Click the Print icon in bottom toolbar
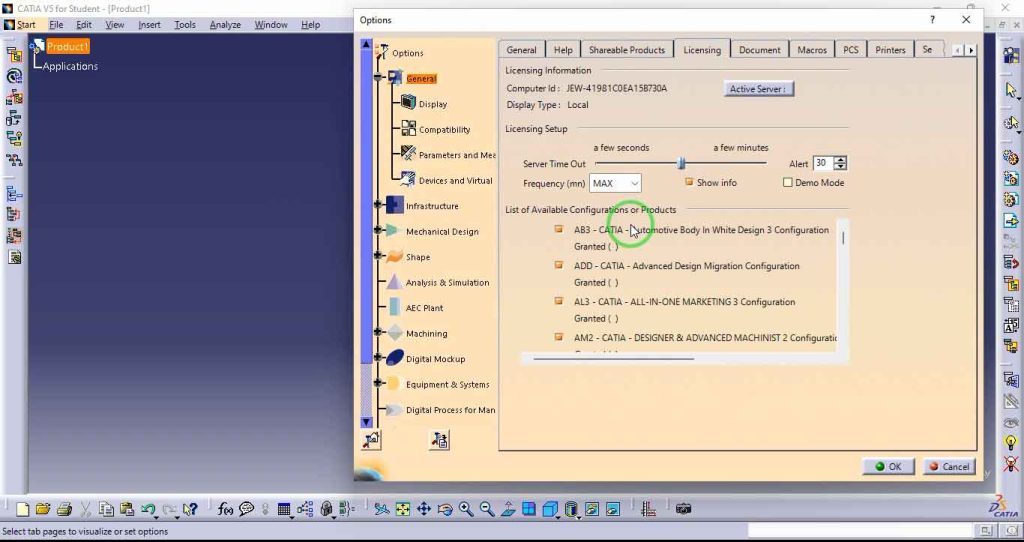1024x542 pixels. (x=64, y=509)
